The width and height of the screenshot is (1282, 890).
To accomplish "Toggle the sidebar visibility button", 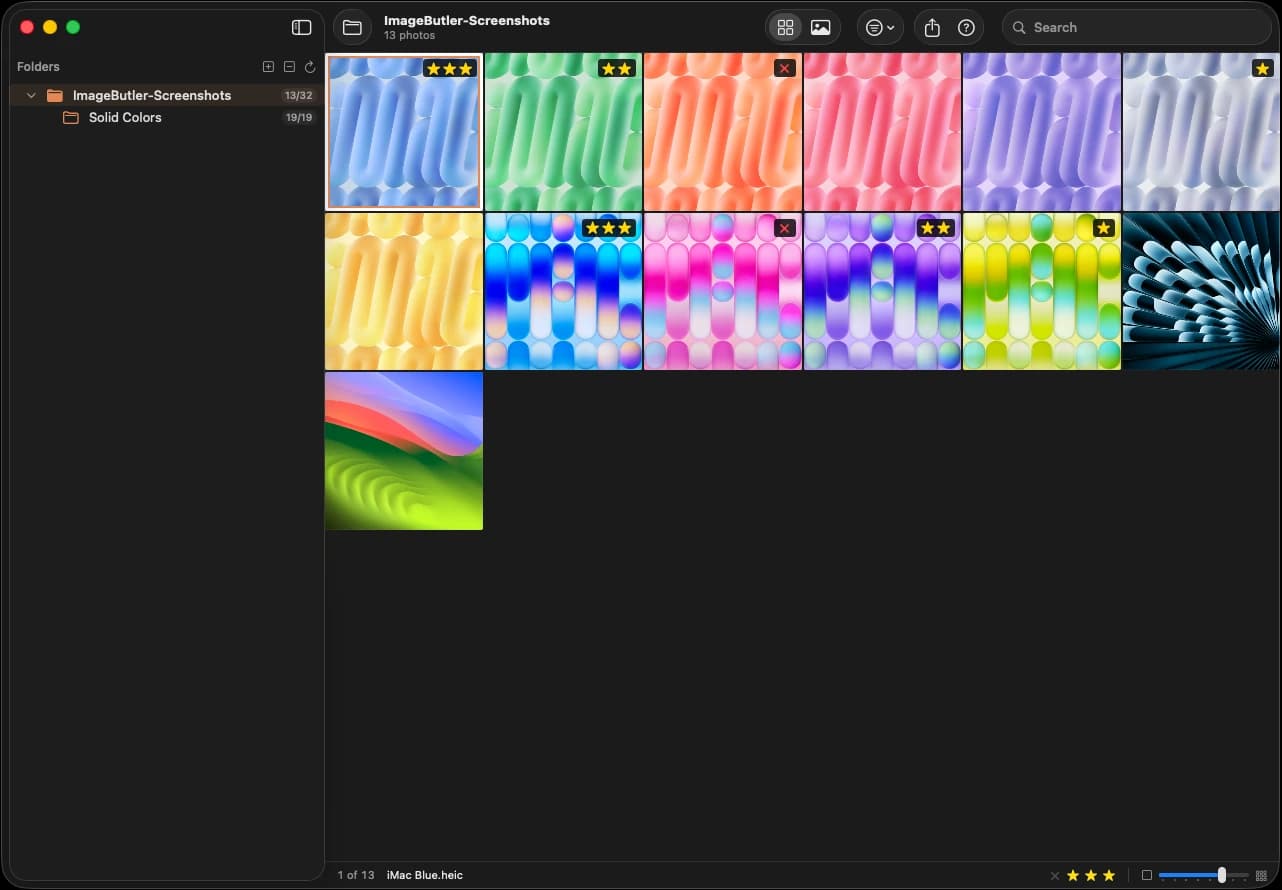I will pyautogui.click(x=301, y=28).
